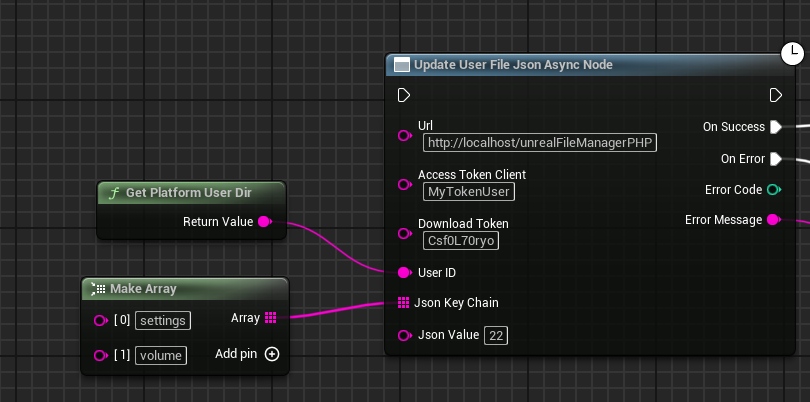The width and height of the screenshot is (810, 402).
Task: Click the volume array element field
Action: pos(161,355)
